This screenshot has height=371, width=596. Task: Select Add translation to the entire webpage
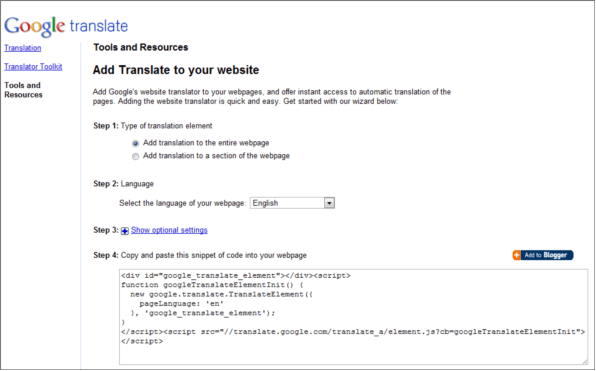(x=135, y=144)
